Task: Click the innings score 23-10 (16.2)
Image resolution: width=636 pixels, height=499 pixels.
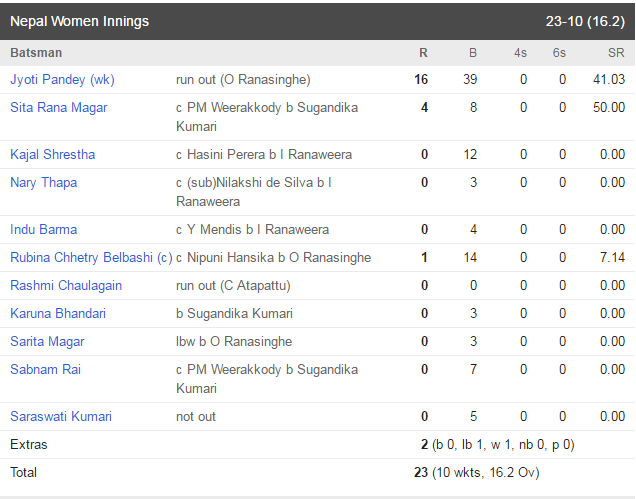Action: (x=585, y=21)
